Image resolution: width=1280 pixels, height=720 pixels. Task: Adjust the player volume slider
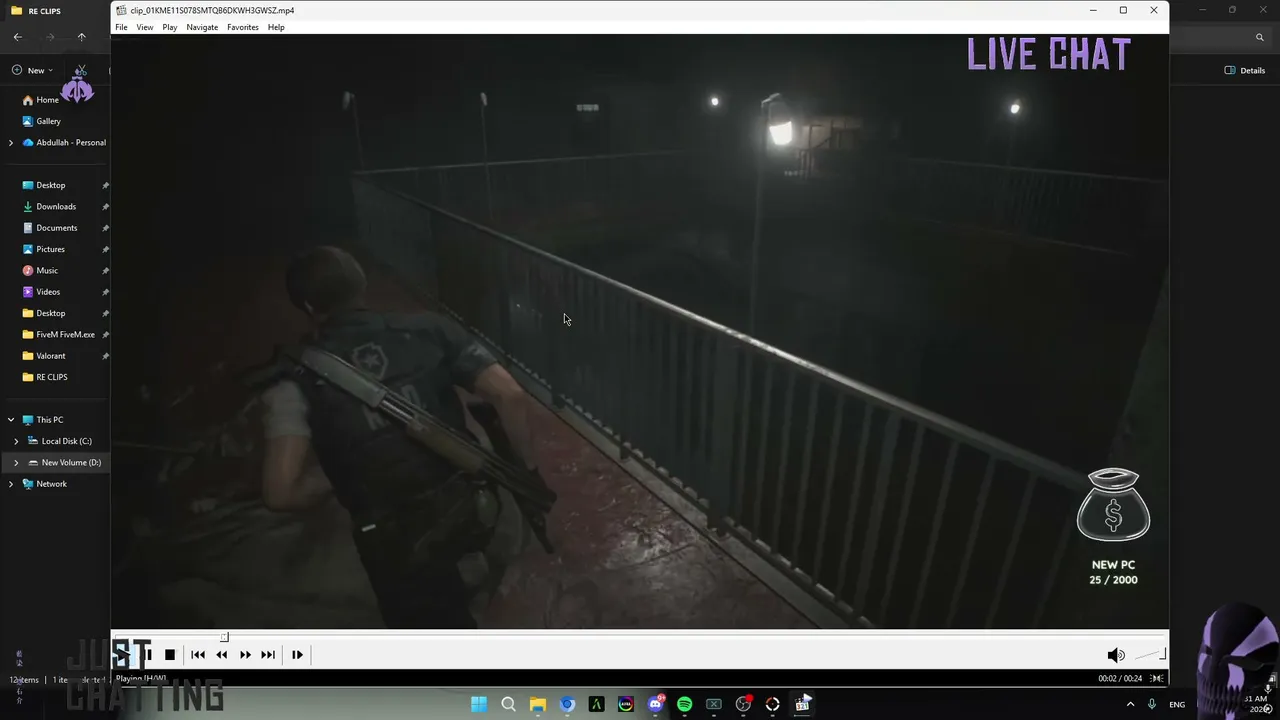tap(1149, 655)
